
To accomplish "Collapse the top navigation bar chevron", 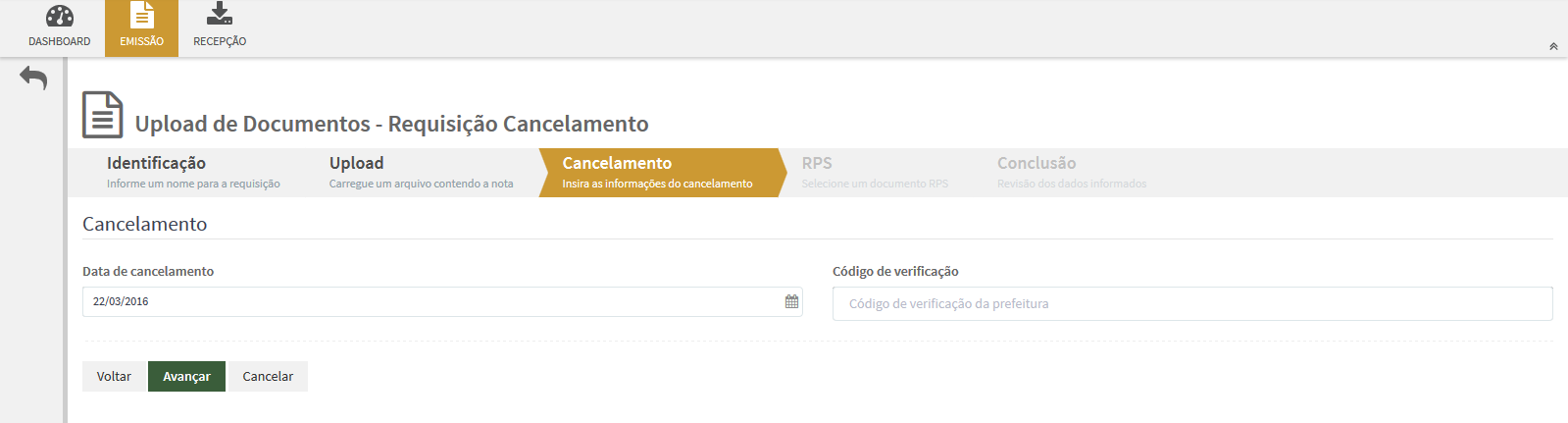I will point(1553,46).
